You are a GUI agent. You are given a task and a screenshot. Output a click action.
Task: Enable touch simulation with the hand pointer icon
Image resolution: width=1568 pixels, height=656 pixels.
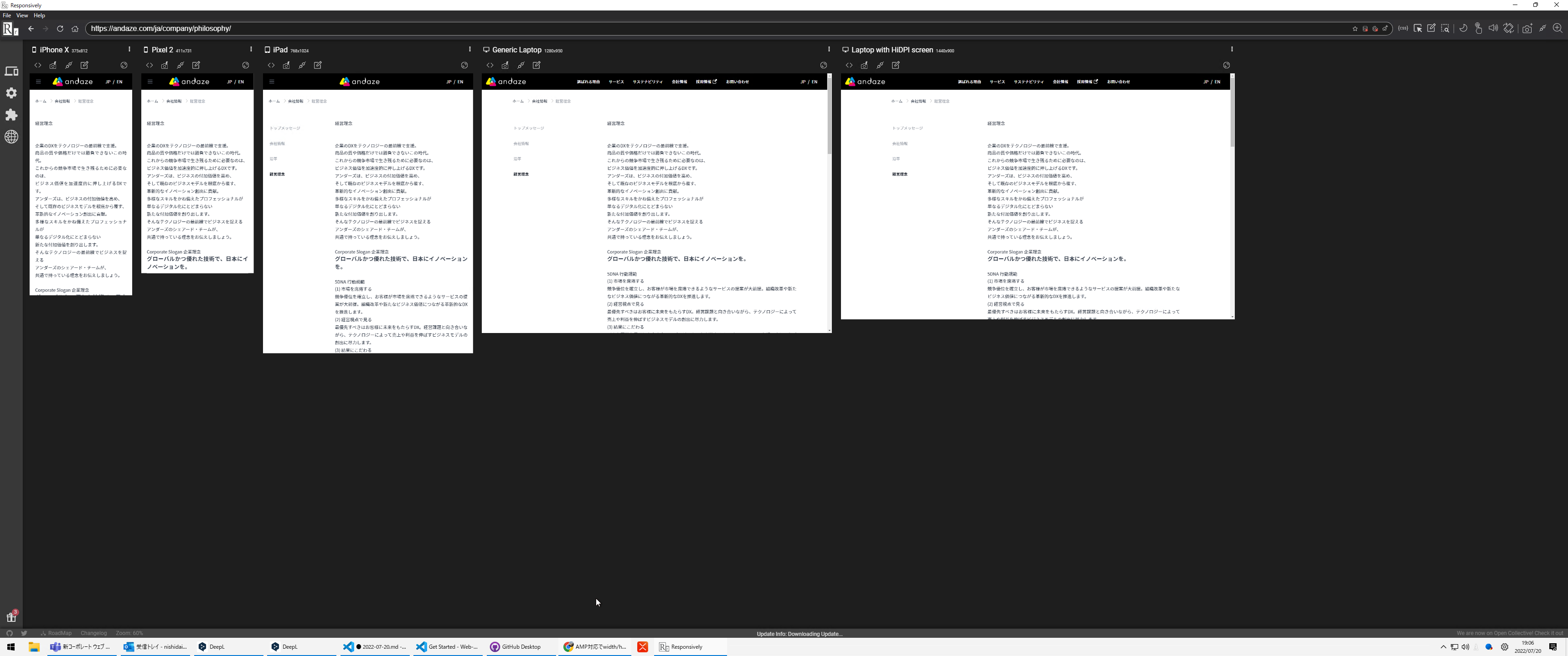1479,28
